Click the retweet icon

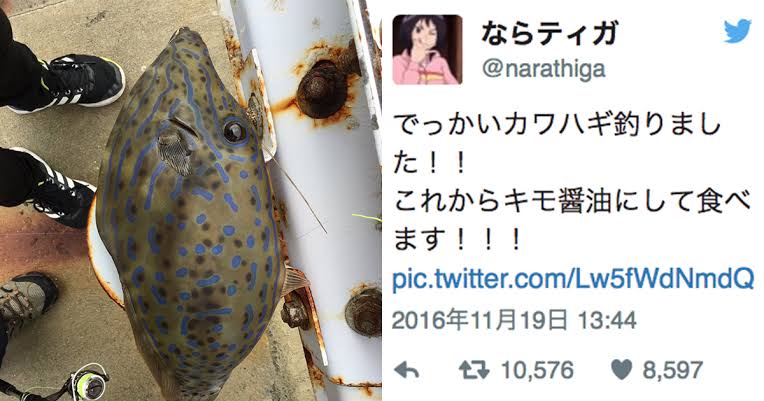point(474,371)
